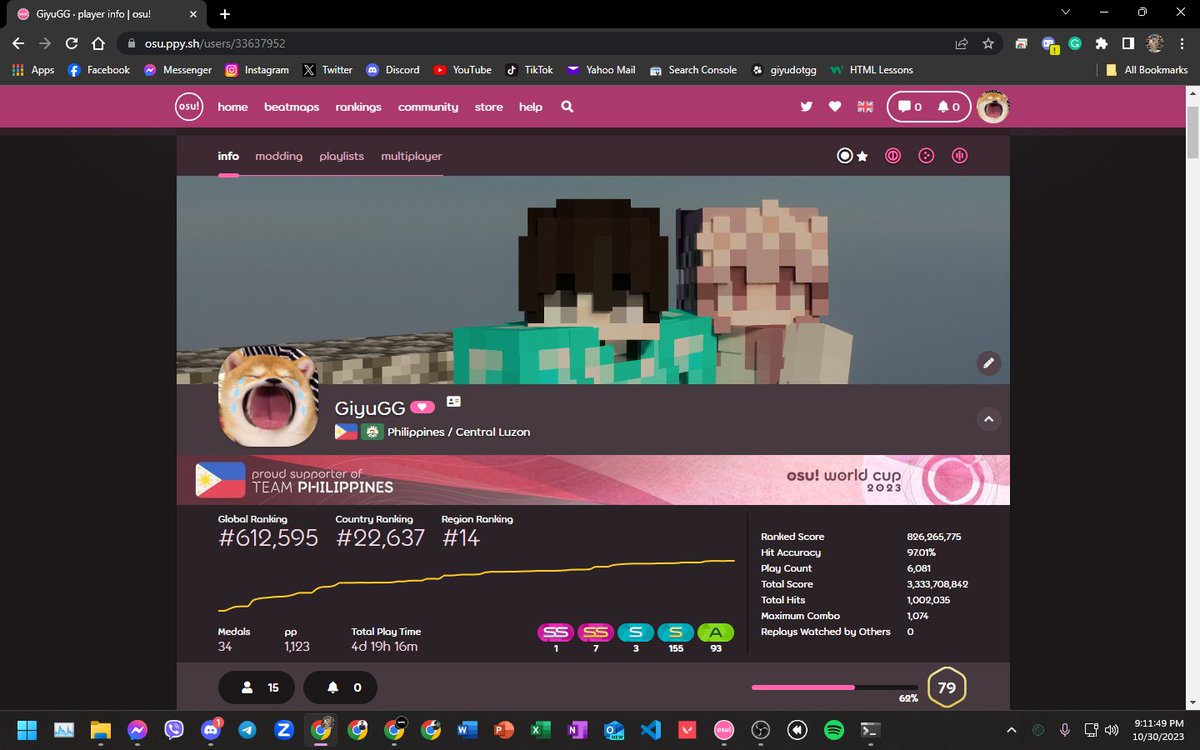
Task: Open the Apps bookmarks shortcut
Action: pos(33,70)
